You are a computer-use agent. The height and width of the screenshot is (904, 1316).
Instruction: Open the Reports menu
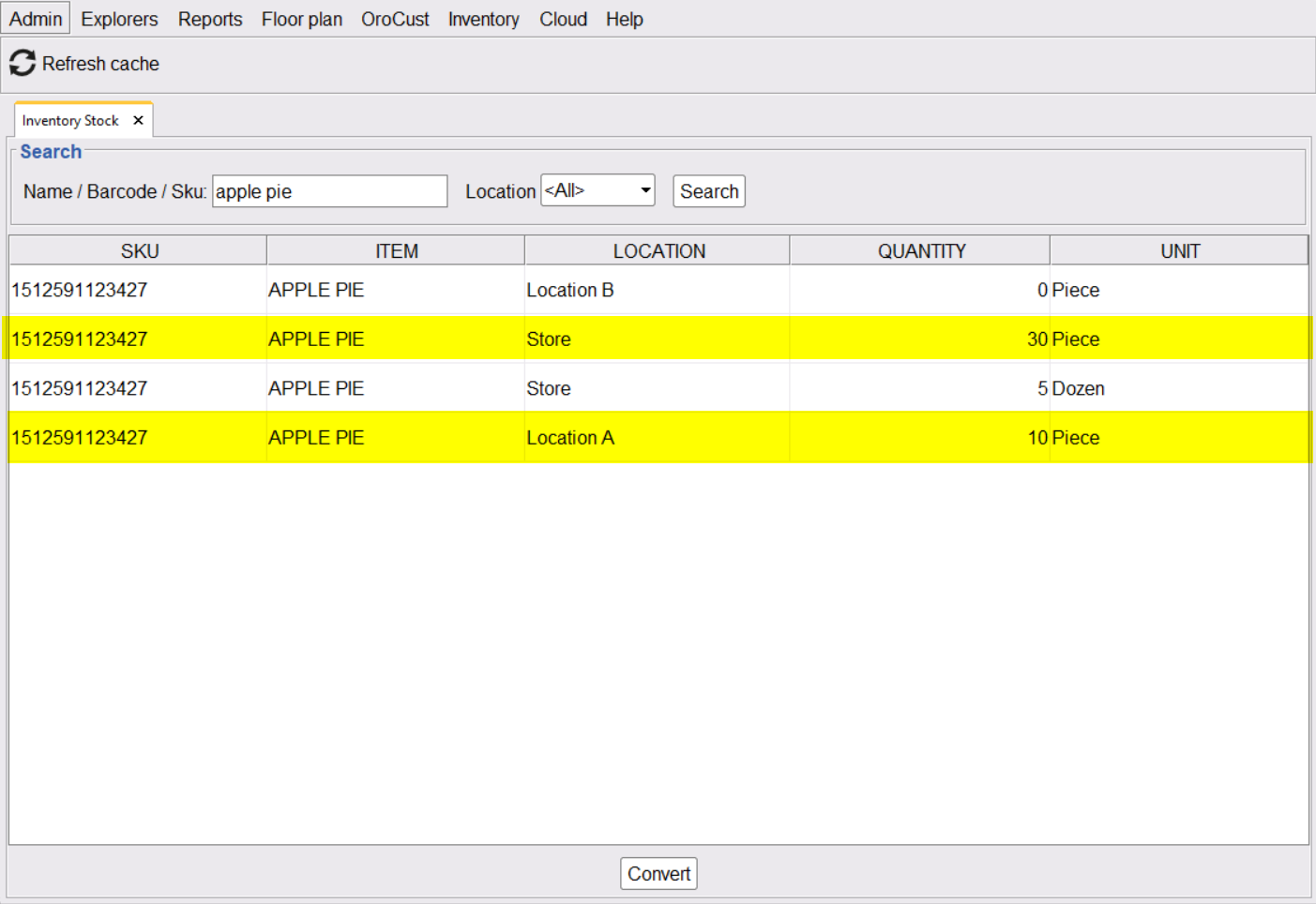coord(210,19)
